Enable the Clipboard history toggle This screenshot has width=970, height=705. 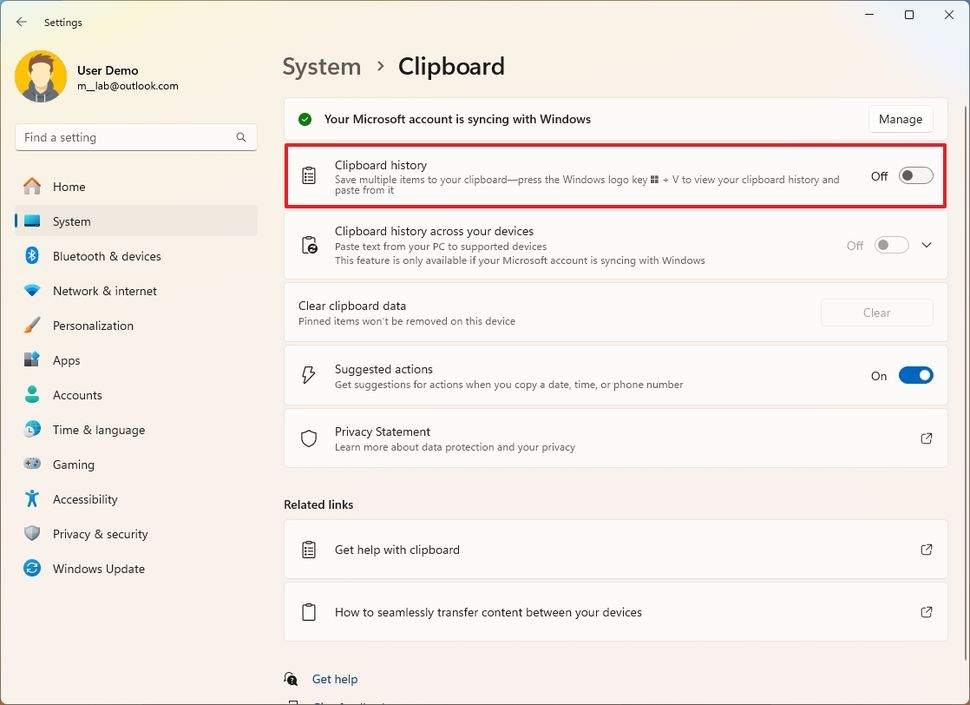(914, 175)
